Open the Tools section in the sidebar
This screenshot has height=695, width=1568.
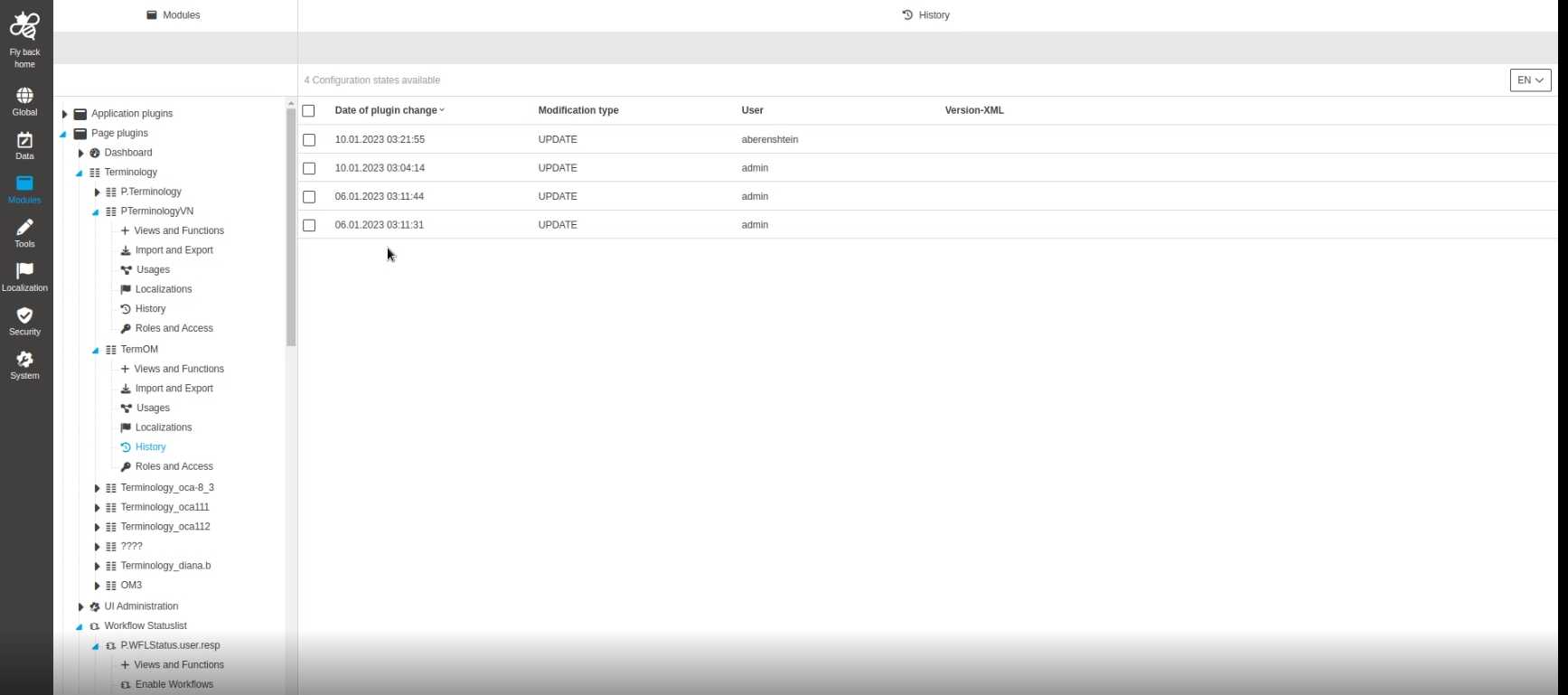coord(24,233)
